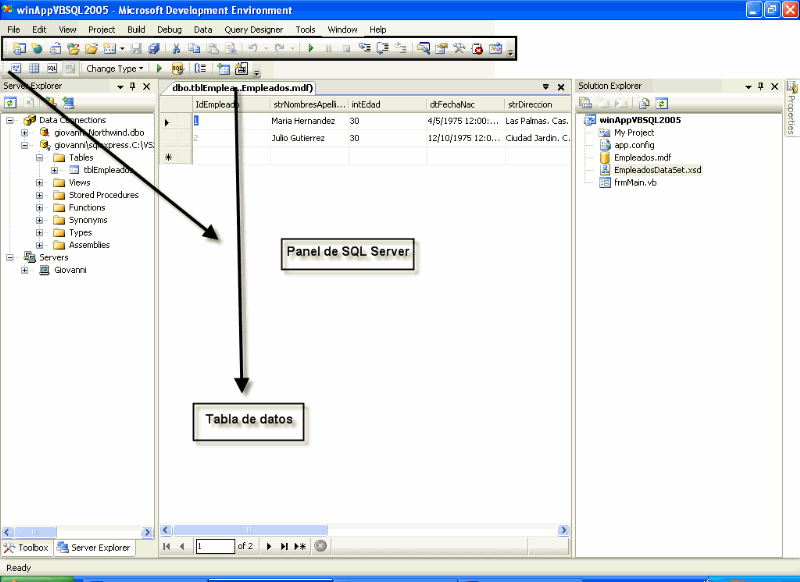
Task: Toggle auto-hide pin on Solution Explorer
Action: [x=761, y=86]
